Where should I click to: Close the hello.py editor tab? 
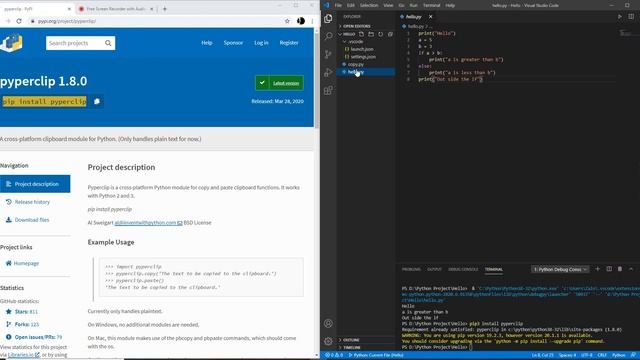430,16
